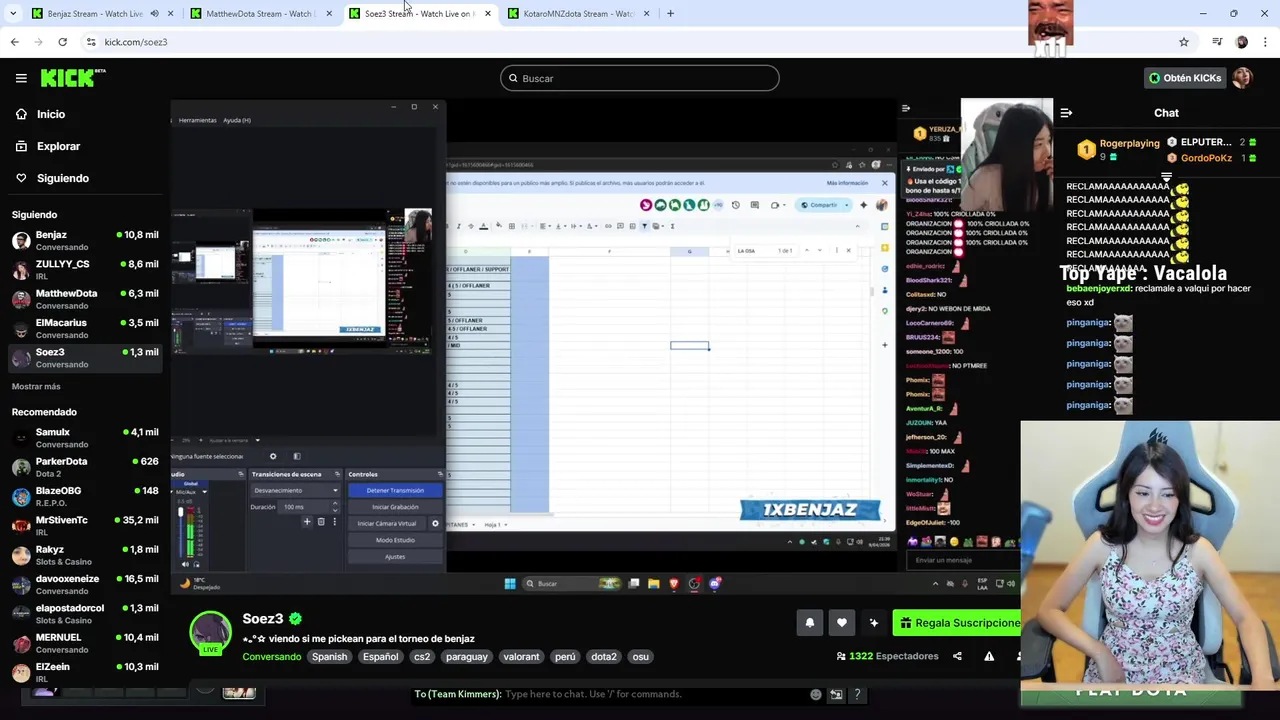Open the Chrome profile avatar
1280x720 pixels.
click(1242, 42)
